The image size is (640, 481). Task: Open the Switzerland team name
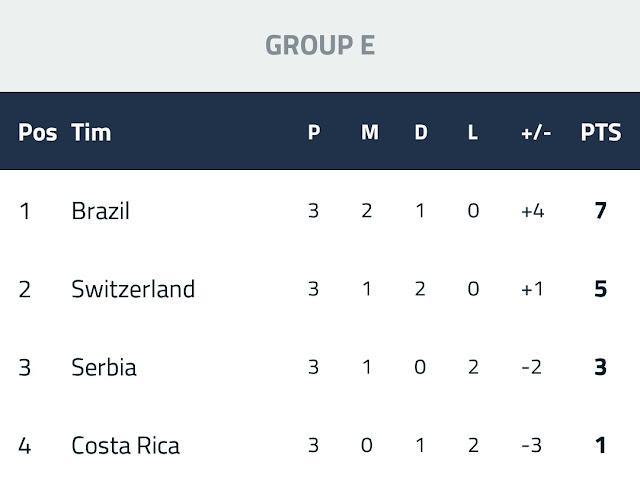pos(133,289)
